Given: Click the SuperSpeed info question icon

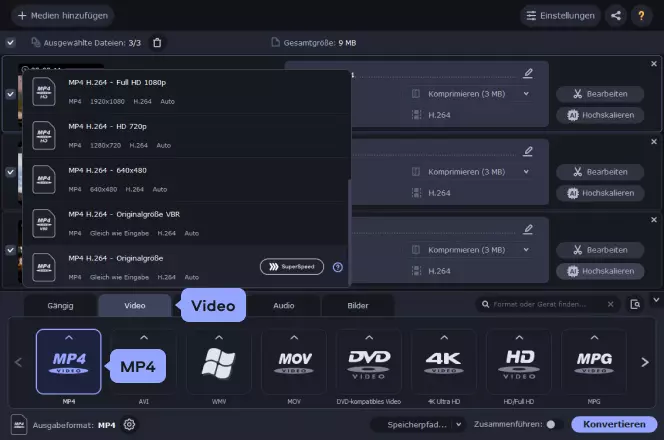Looking at the screenshot, I should [338, 267].
